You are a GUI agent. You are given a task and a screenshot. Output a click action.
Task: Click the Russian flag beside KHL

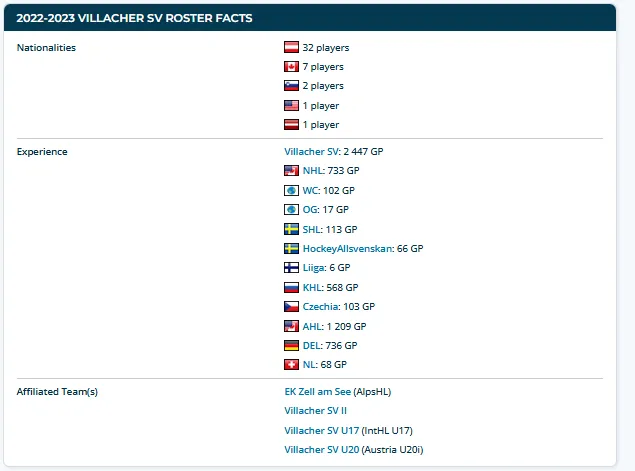291,287
